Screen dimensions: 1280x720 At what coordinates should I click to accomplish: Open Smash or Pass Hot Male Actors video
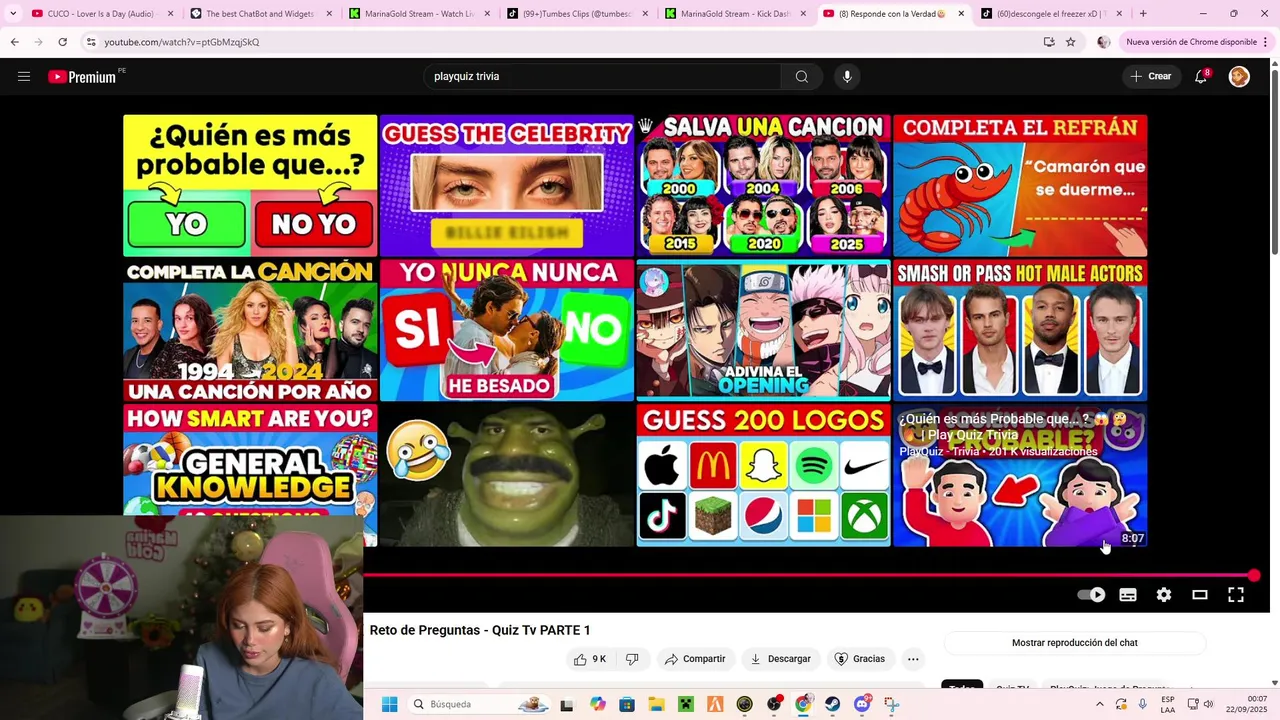click(x=1020, y=330)
